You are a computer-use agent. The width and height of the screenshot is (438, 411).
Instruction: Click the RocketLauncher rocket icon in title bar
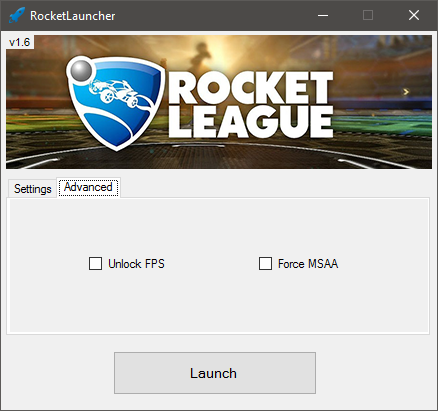tap(17, 15)
